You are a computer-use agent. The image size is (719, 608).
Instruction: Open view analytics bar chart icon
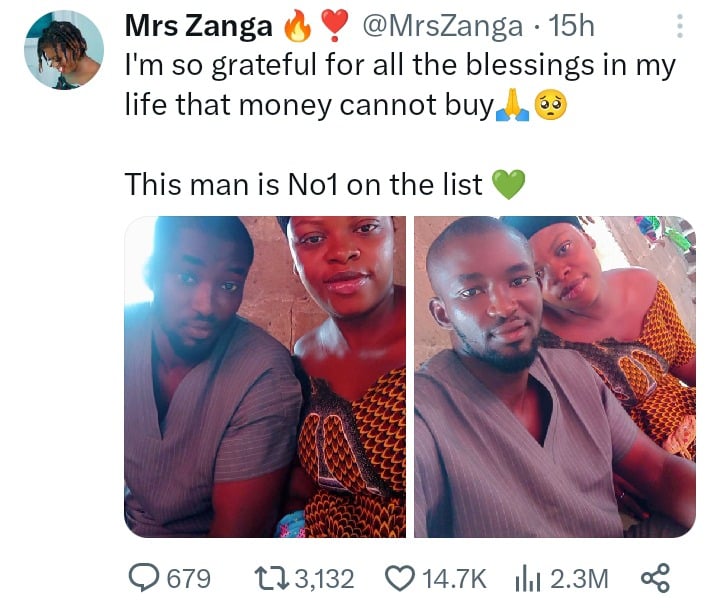point(526,577)
